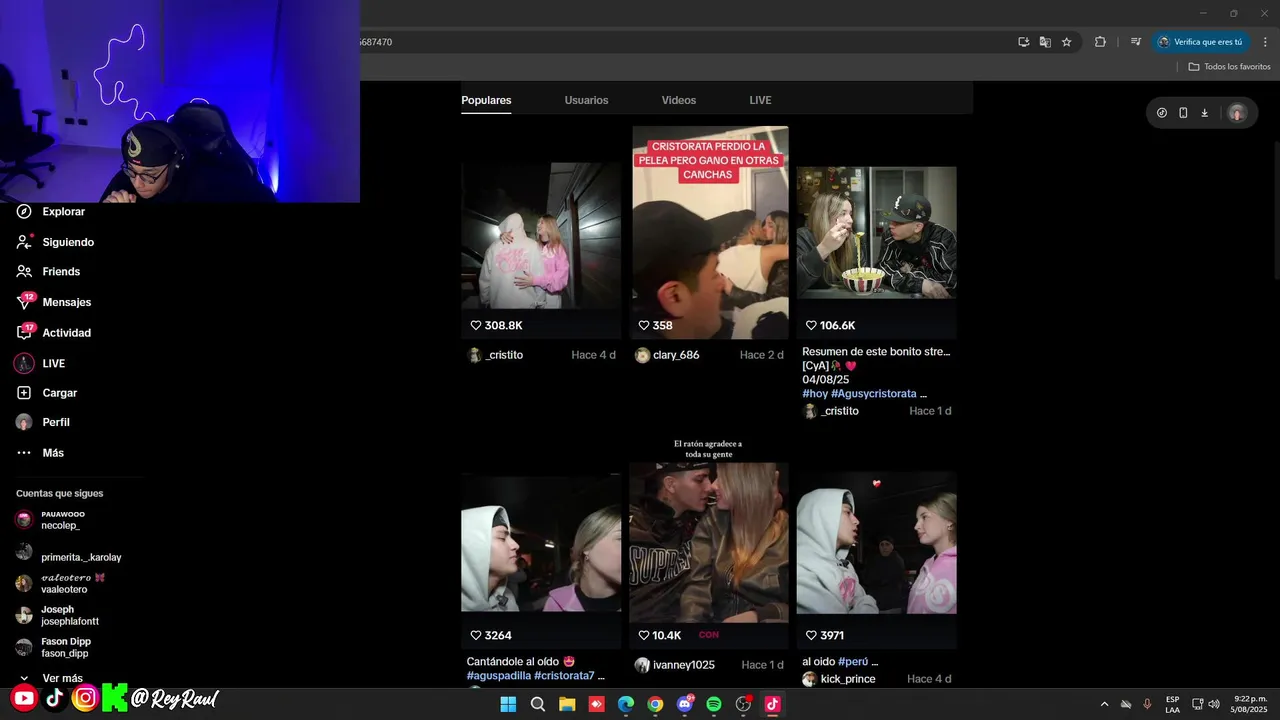The image size is (1280, 720).
Task: Open the Windows Start menu
Action: pos(508,704)
